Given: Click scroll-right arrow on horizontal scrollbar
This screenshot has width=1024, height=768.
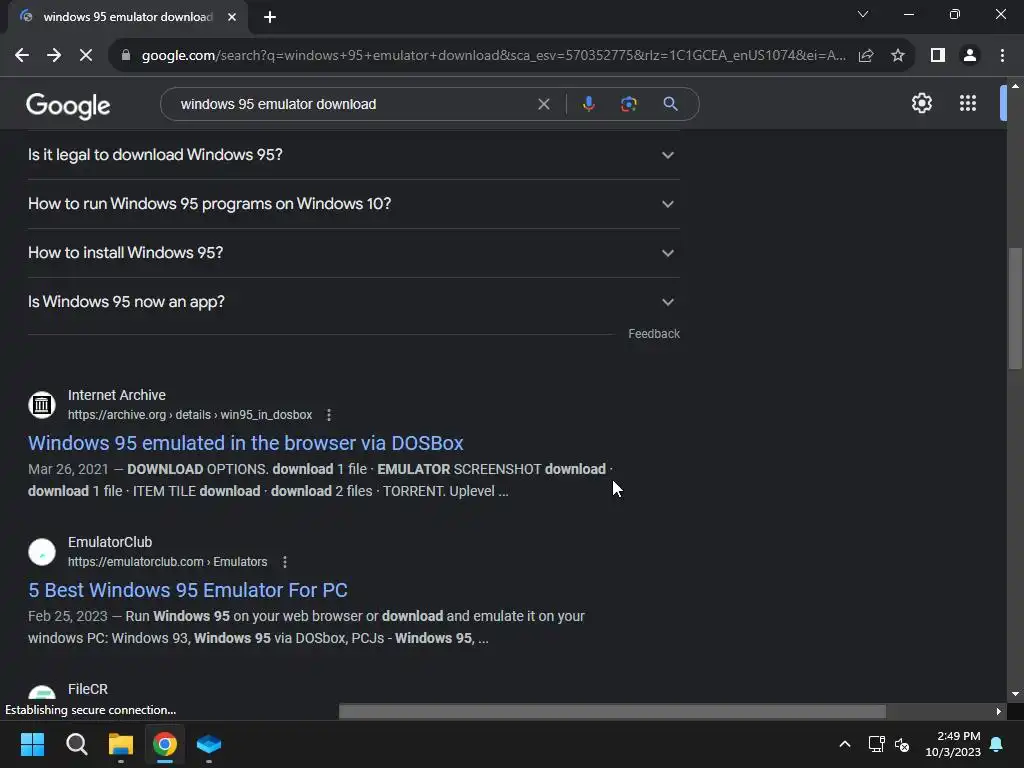Looking at the screenshot, I should (999, 711).
